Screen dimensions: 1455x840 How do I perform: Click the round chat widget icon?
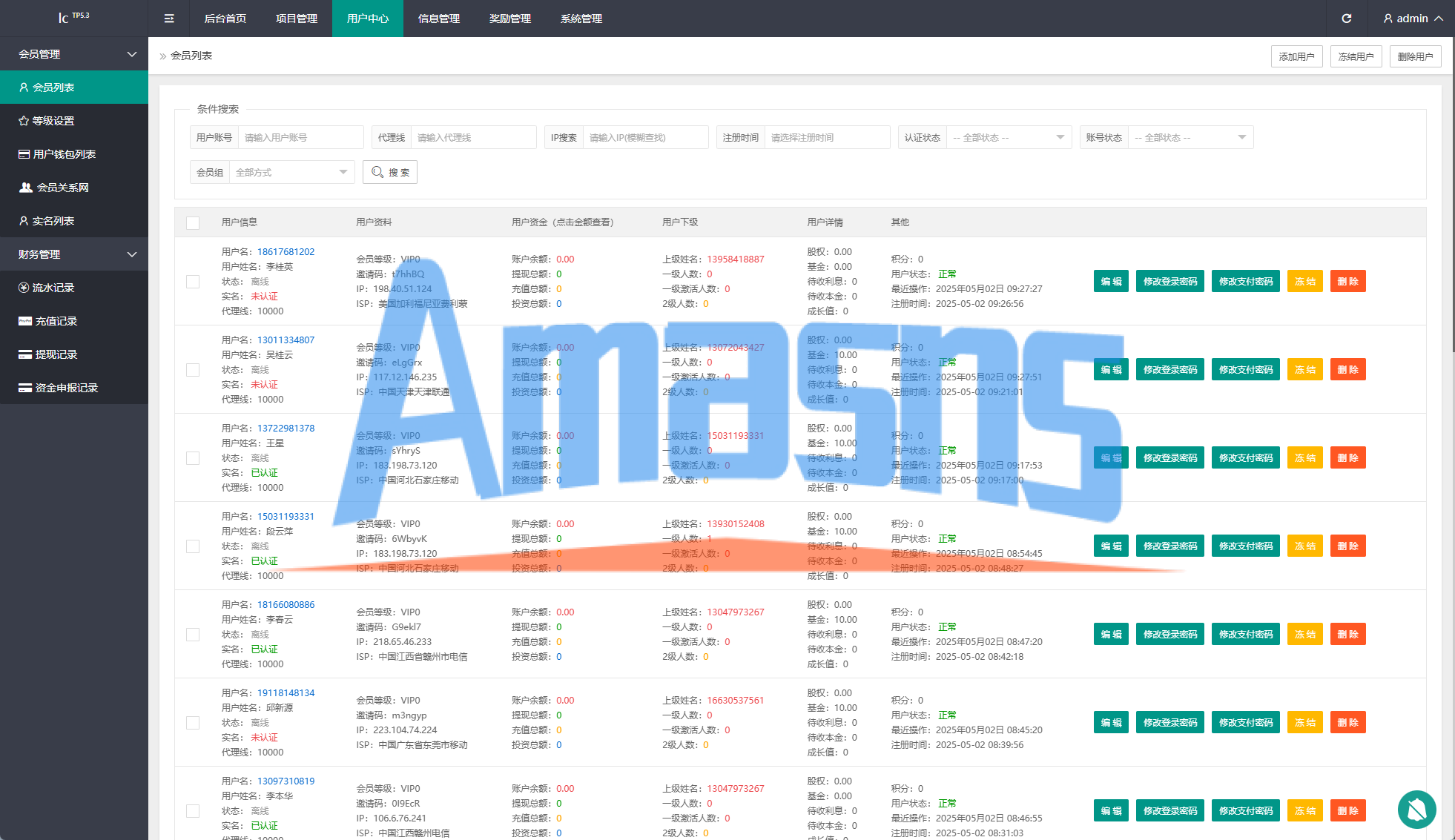[x=1416, y=809]
